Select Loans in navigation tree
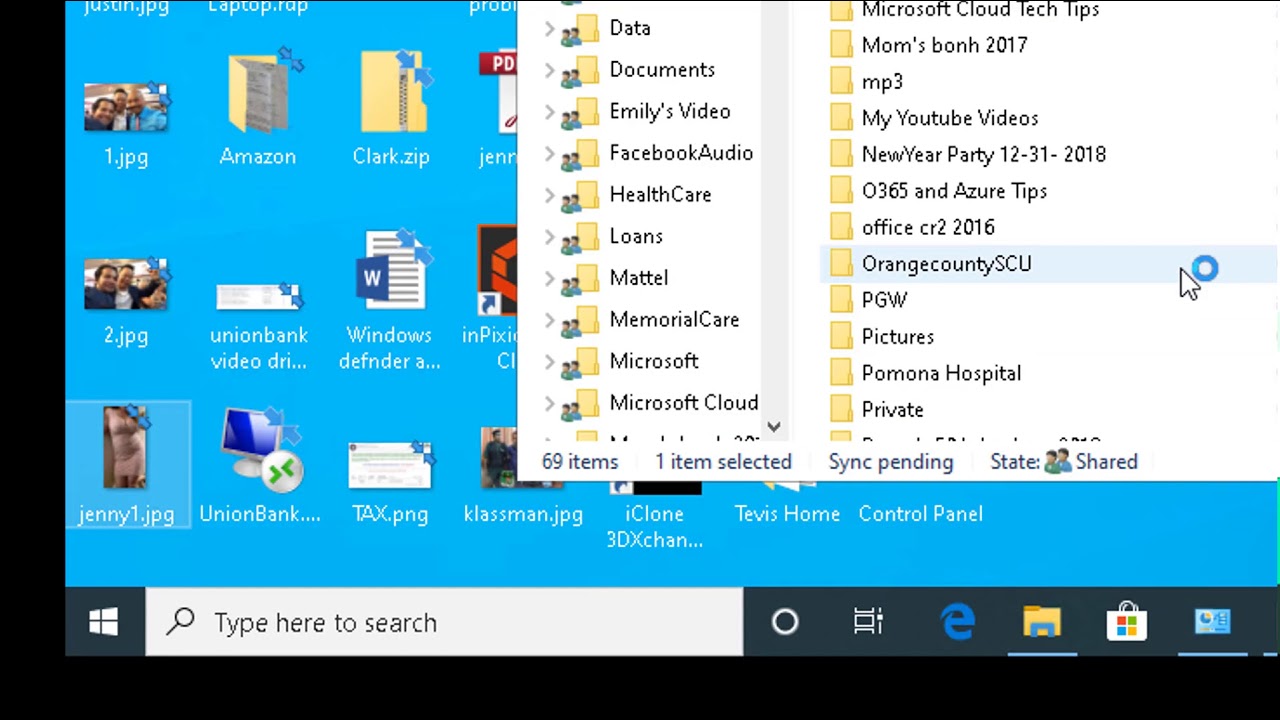1280x720 pixels. click(x=636, y=237)
